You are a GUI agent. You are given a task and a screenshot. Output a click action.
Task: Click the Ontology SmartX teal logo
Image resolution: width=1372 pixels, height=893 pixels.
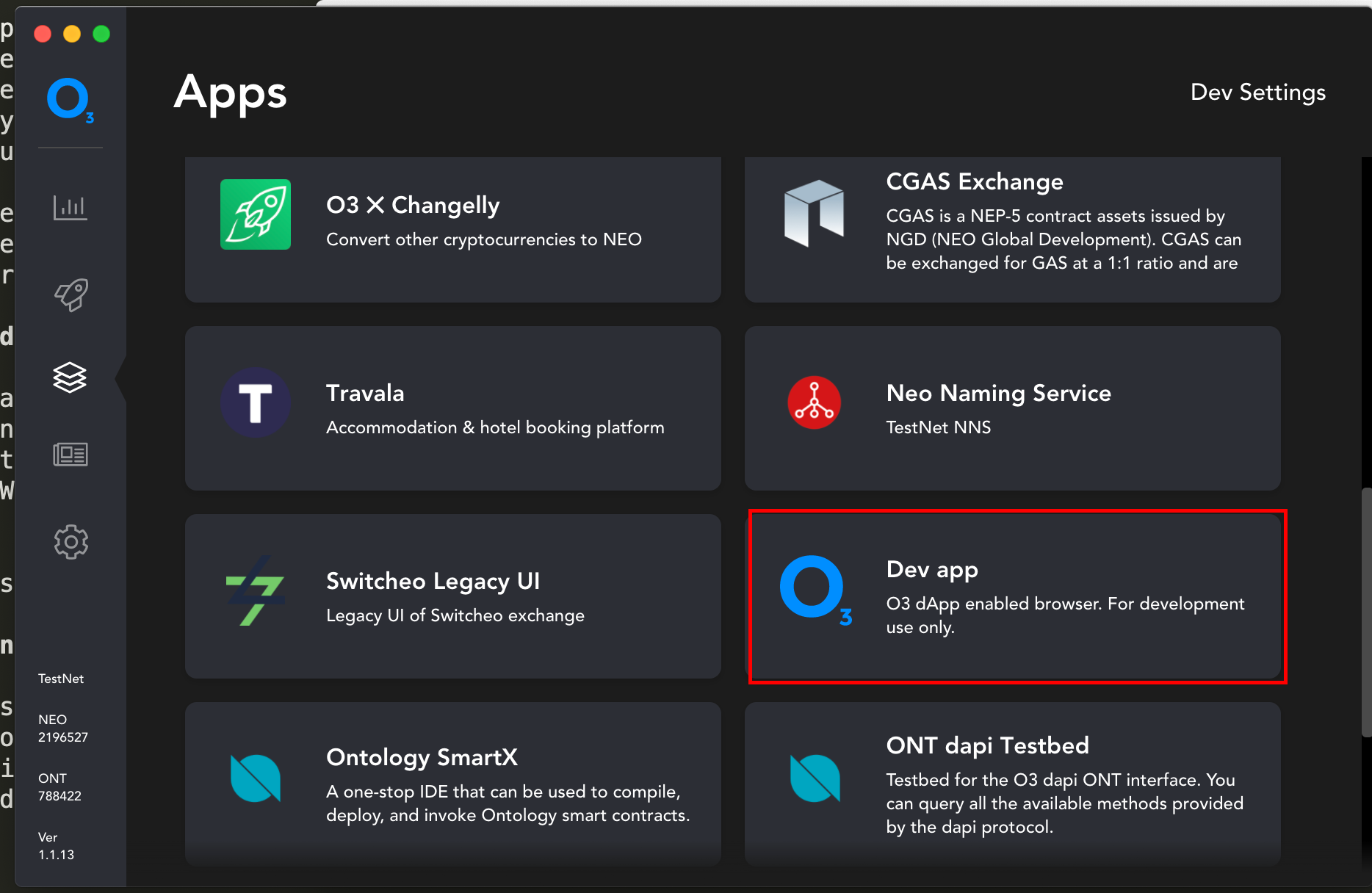tap(255, 778)
